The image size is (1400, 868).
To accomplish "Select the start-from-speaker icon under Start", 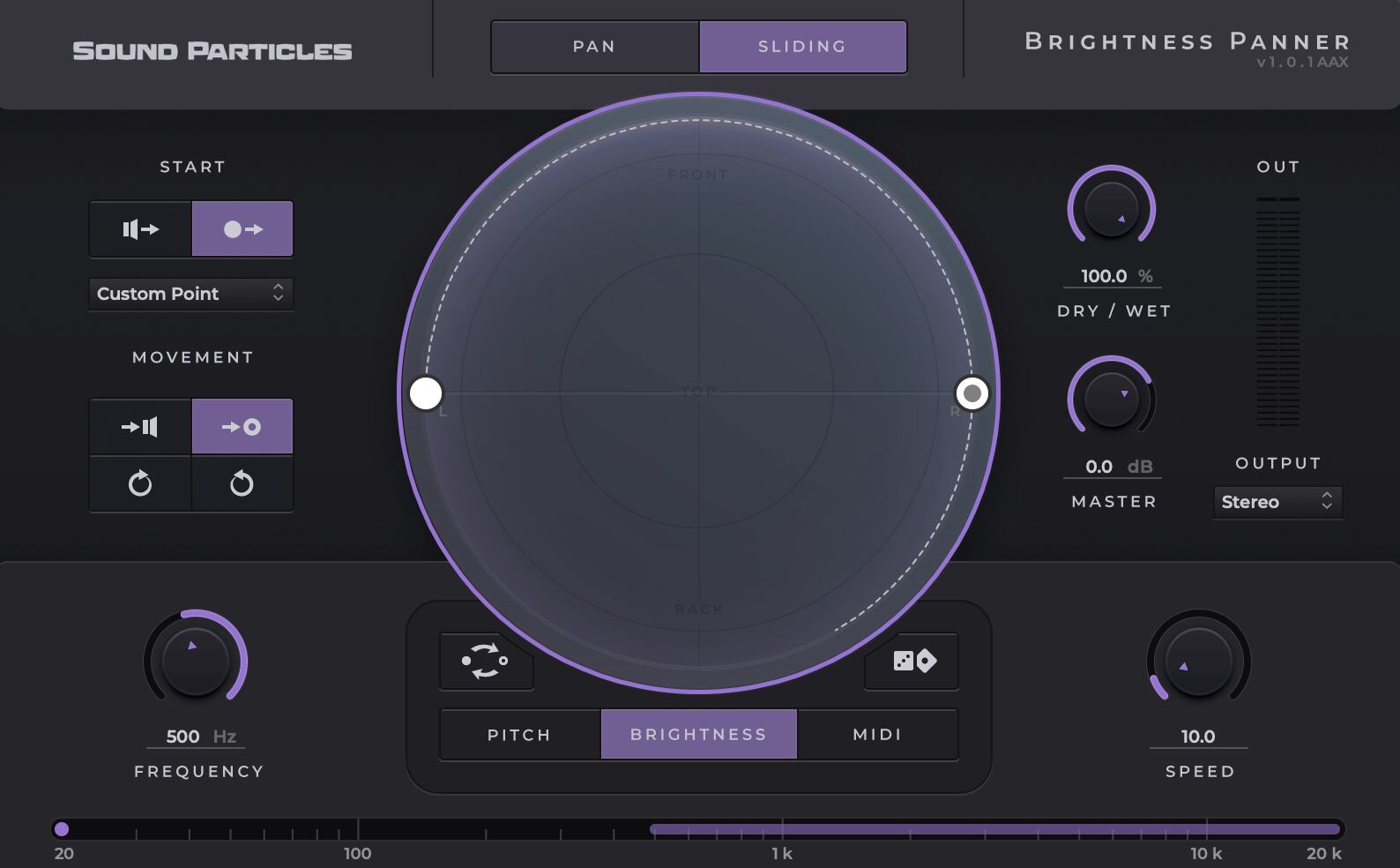I will pos(140,229).
